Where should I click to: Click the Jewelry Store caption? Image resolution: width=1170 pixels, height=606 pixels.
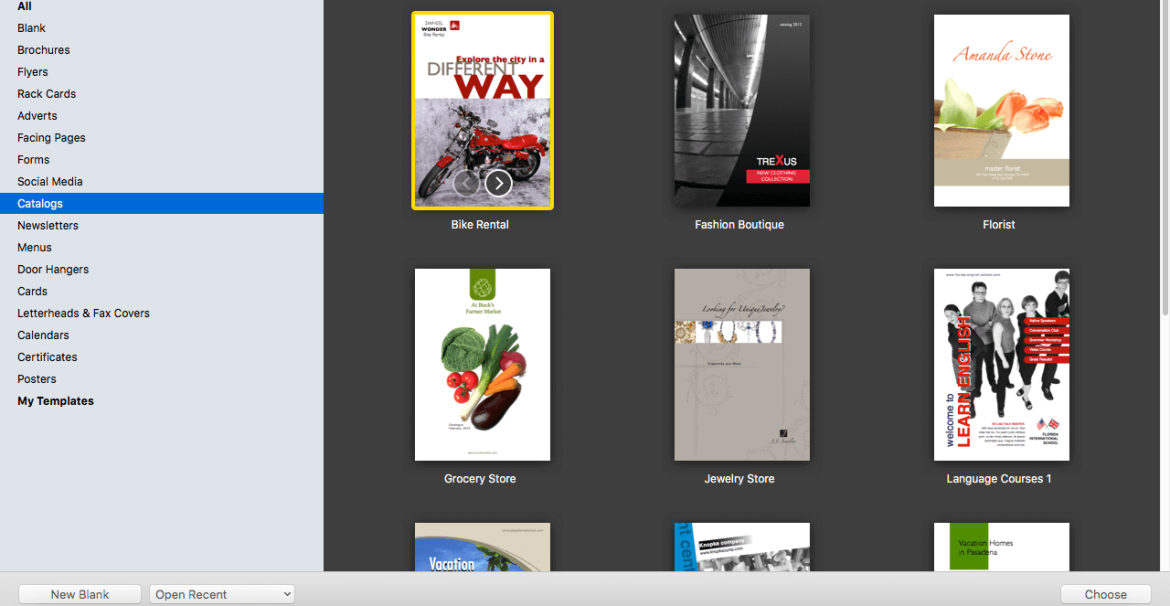click(x=739, y=478)
